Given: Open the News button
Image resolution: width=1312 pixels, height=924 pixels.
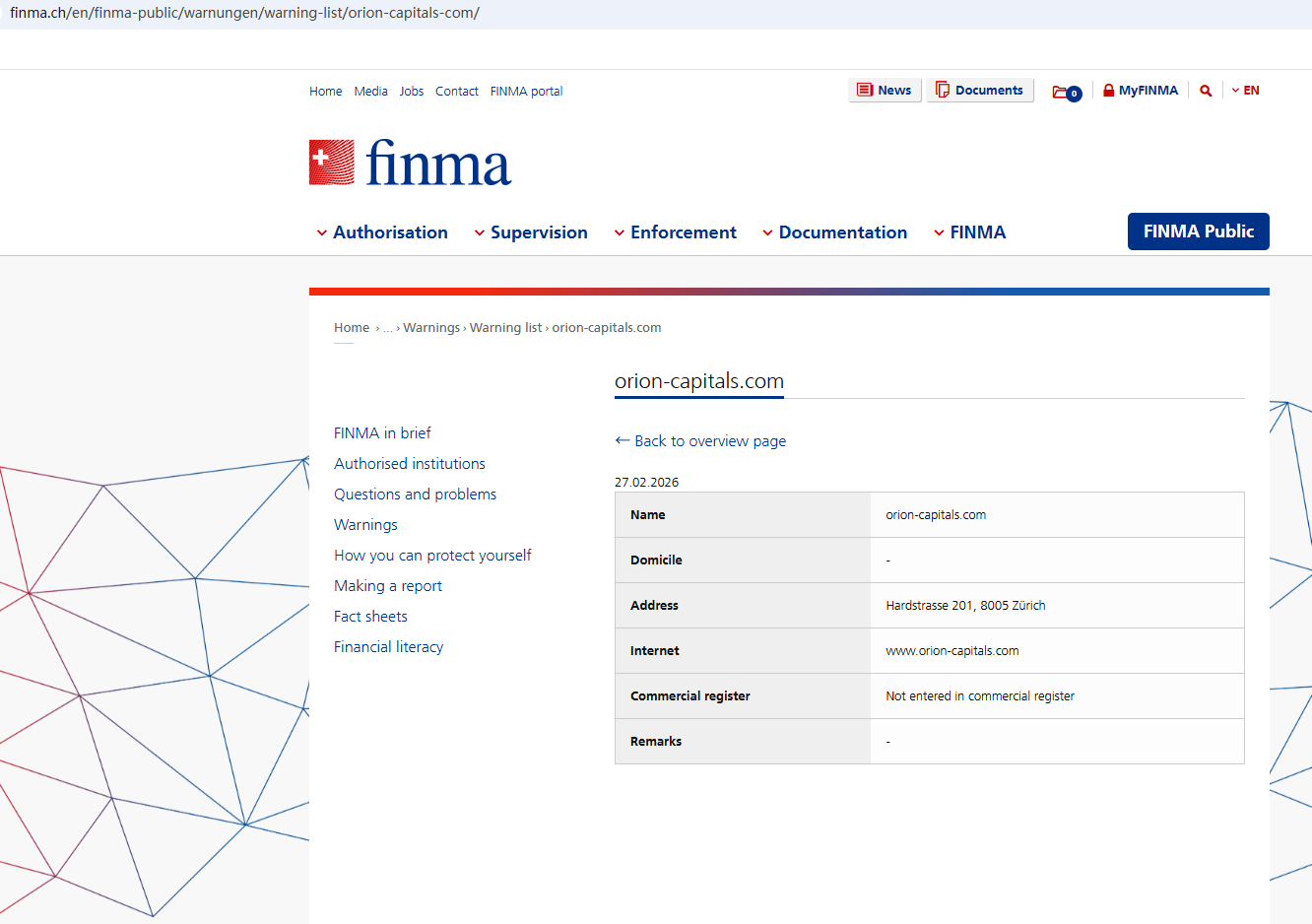Looking at the screenshot, I should coord(885,90).
